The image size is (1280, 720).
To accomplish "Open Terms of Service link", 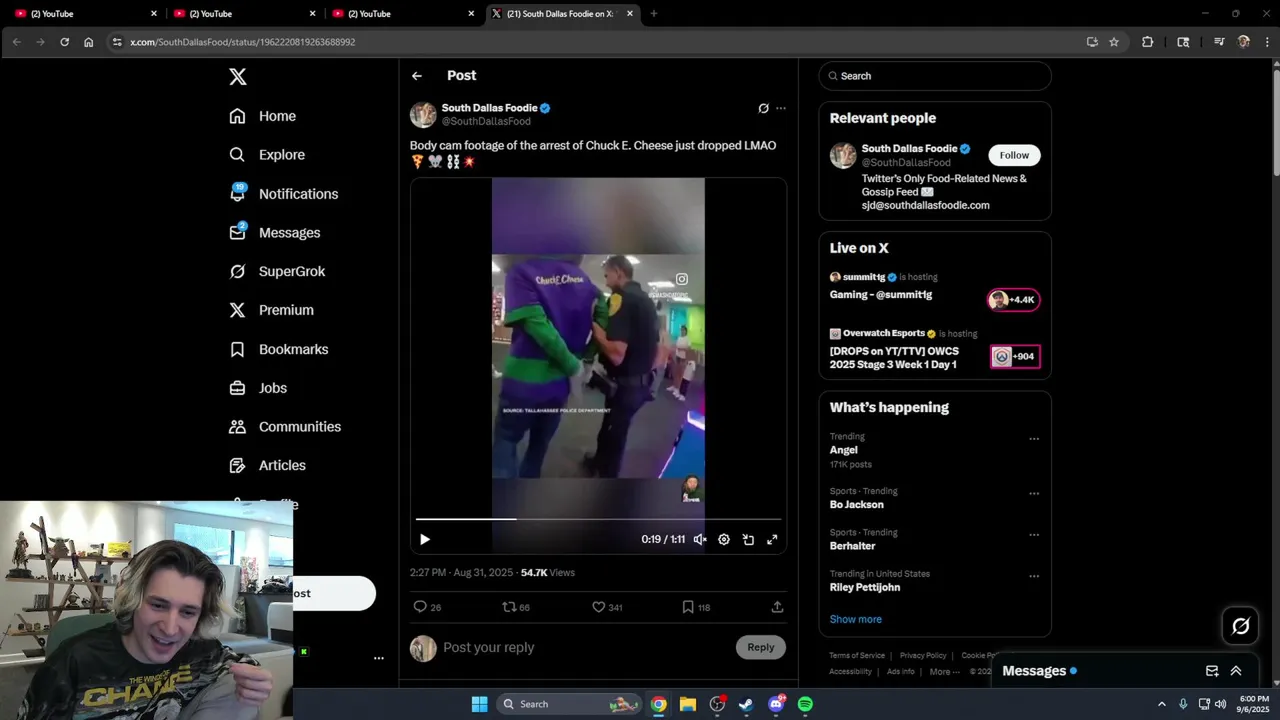I will [857, 656].
